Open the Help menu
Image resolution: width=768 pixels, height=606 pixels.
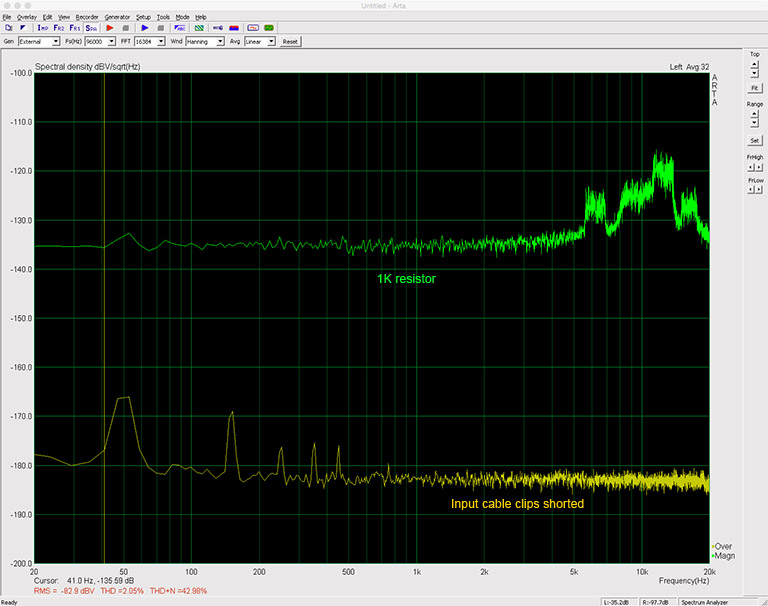[201, 17]
